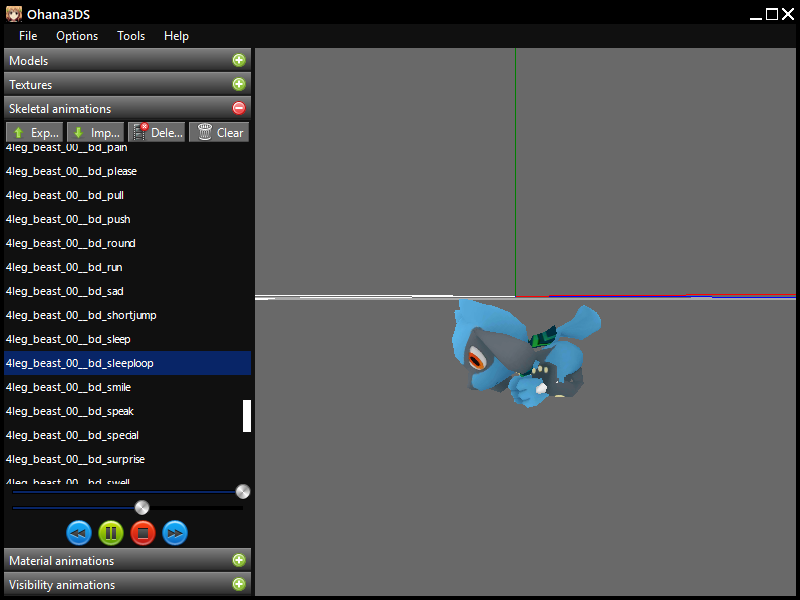The image size is (800, 600).
Task: Stop the animation with red button
Action: point(143,533)
